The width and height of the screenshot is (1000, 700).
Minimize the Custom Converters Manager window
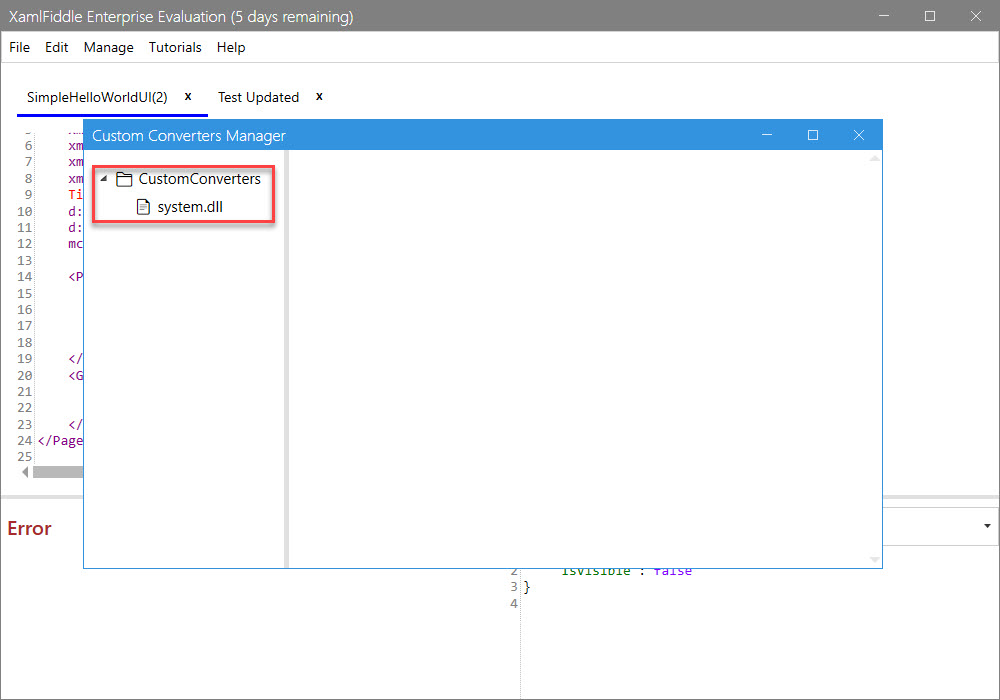tap(767, 135)
